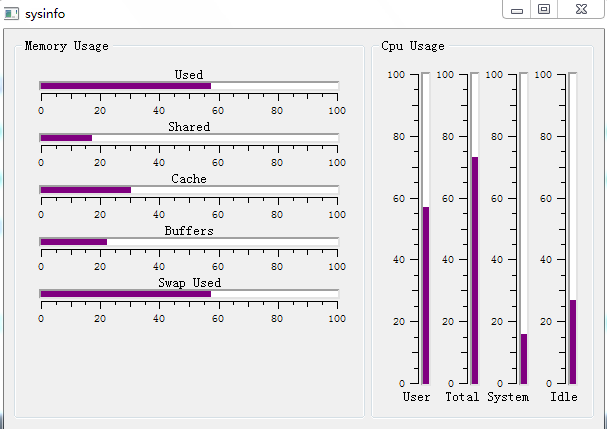Screen dimensions: 607x429
Task: Select the Swap Used progress bar
Action: [188, 294]
